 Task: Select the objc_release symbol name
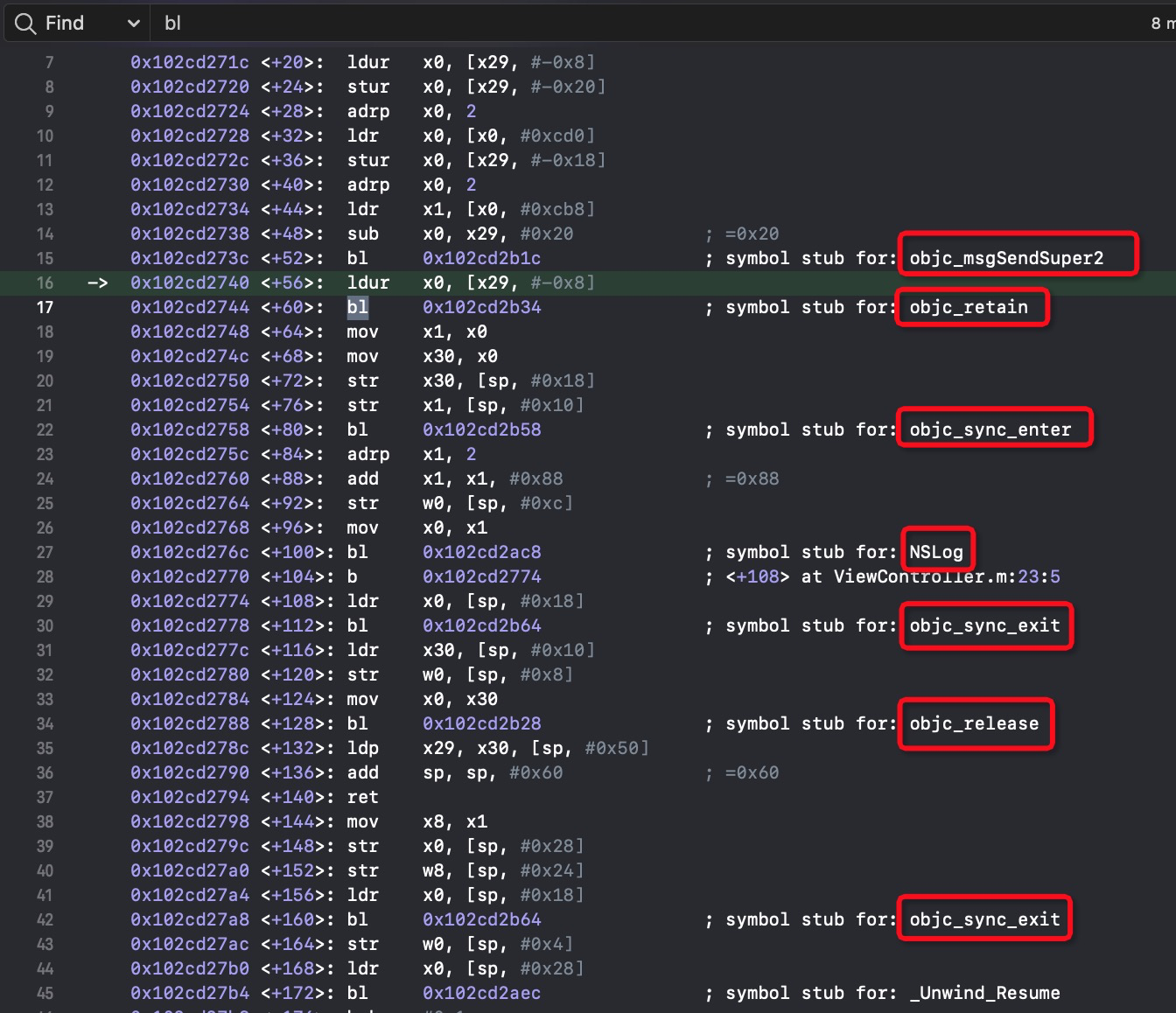tap(974, 723)
